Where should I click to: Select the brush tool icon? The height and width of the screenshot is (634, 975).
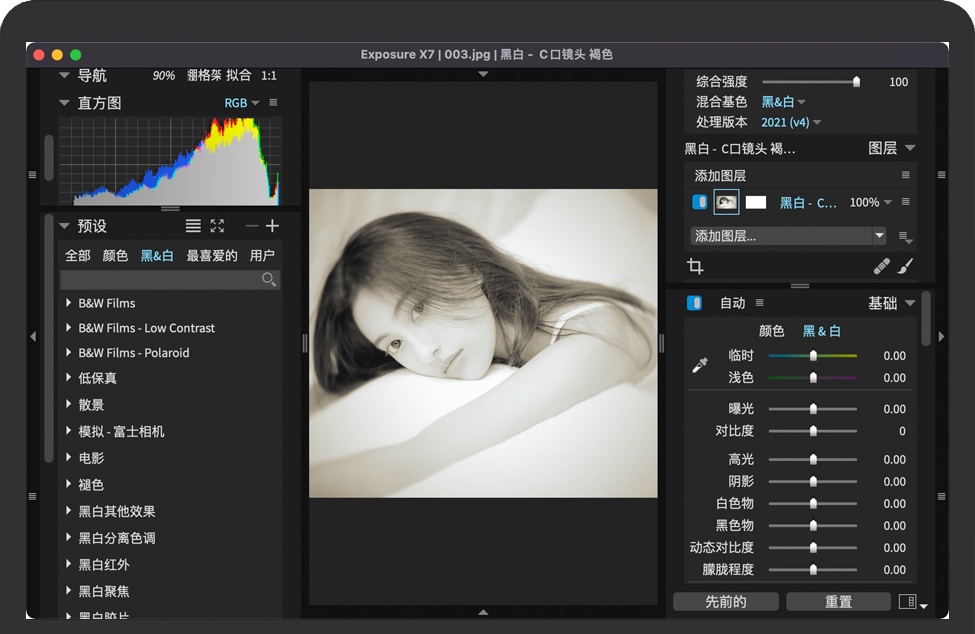905,266
